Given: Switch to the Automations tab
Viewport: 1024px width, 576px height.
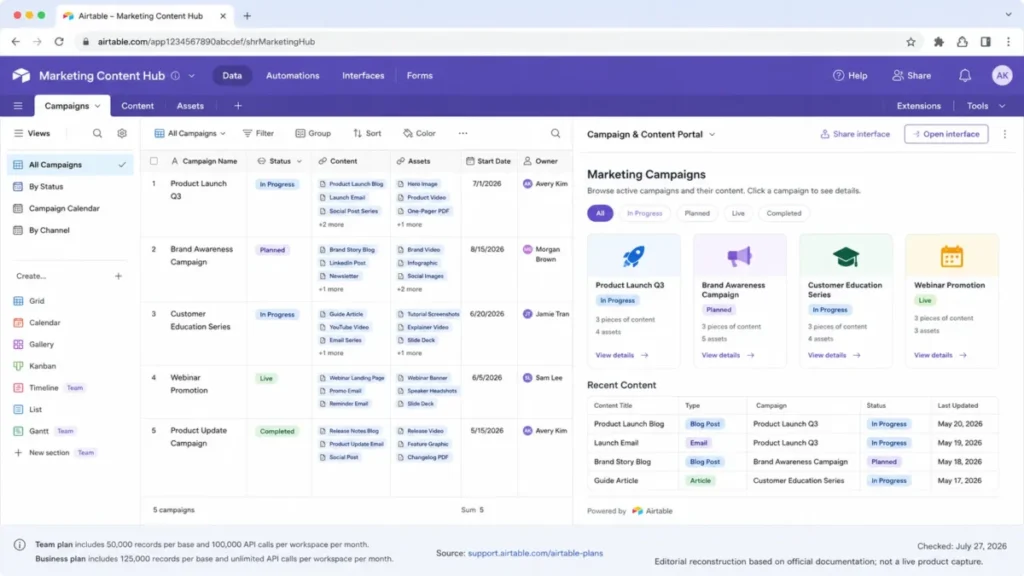Looking at the screenshot, I should pyautogui.click(x=293, y=76).
